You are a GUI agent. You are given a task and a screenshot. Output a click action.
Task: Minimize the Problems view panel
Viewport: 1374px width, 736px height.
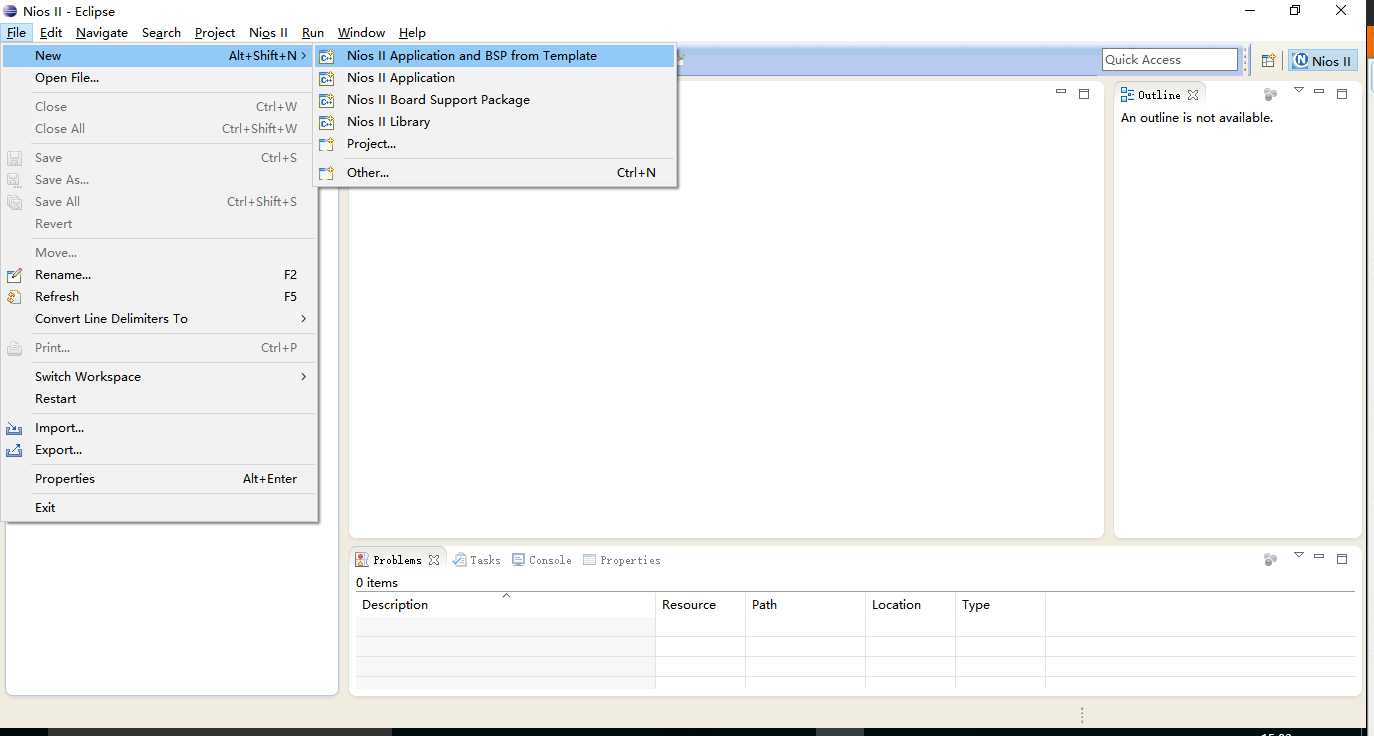tap(1319, 558)
